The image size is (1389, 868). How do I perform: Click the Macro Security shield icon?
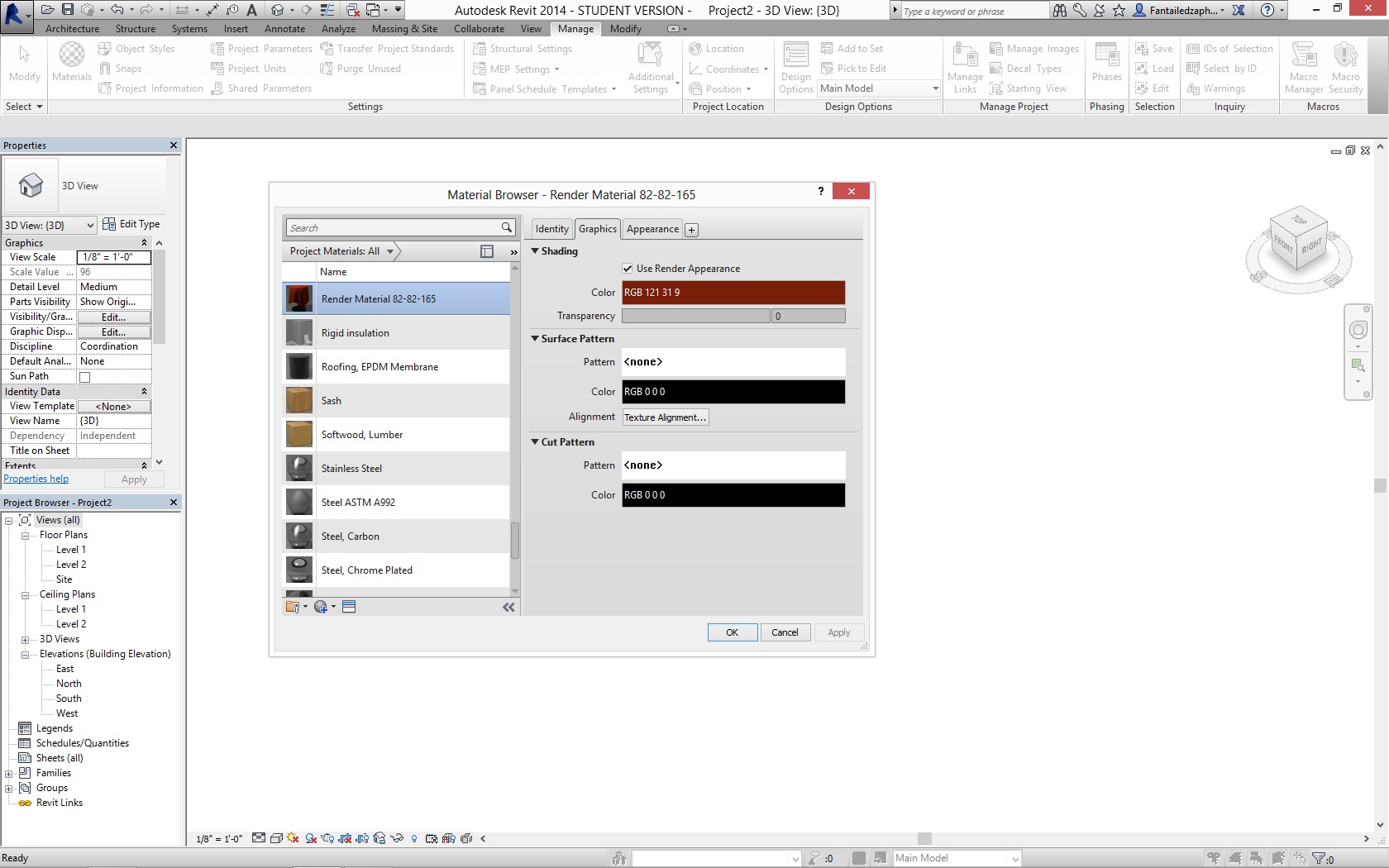1345,55
